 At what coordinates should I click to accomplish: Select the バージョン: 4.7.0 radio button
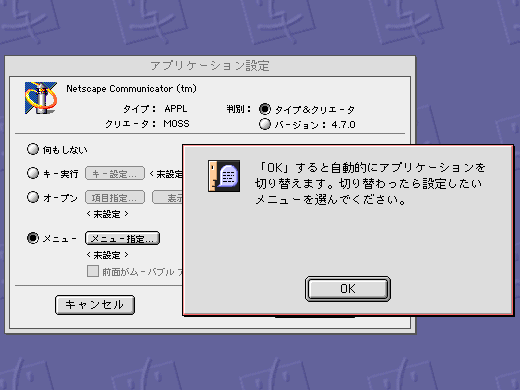(265, 124)
